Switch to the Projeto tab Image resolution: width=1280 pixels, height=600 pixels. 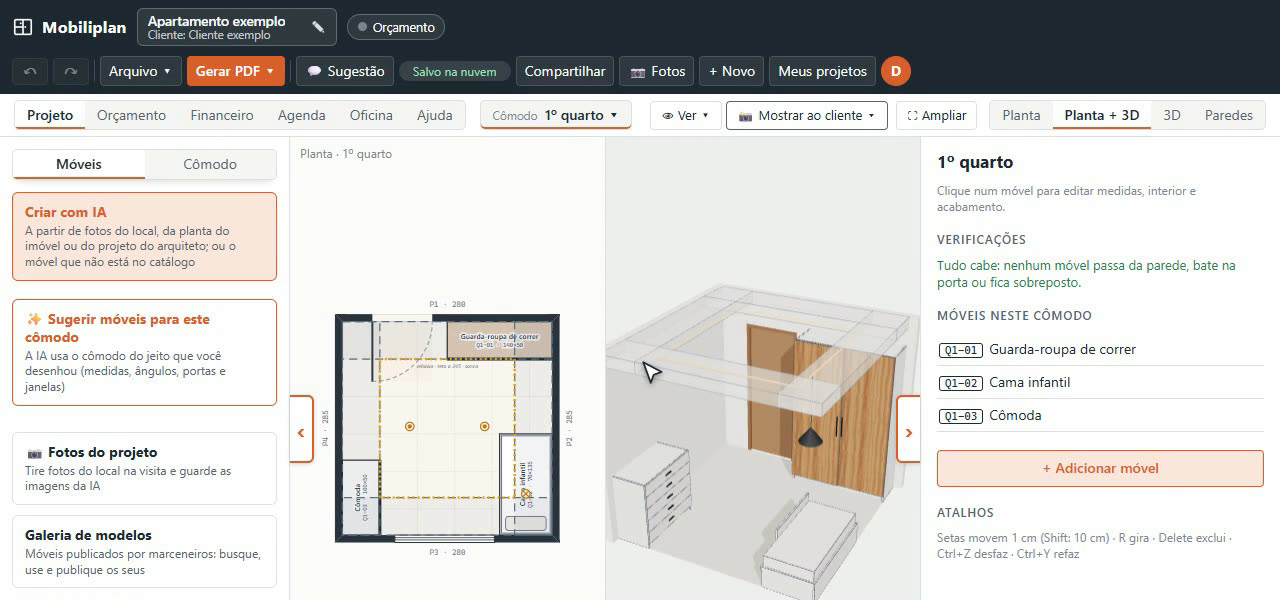point(50,115)
